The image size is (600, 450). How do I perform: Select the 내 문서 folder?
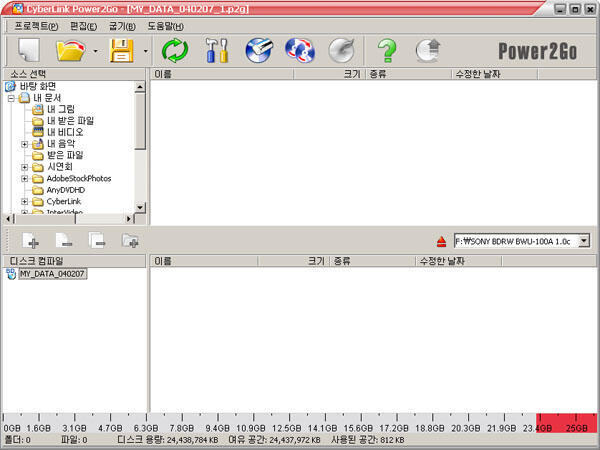tap(47, 98)
